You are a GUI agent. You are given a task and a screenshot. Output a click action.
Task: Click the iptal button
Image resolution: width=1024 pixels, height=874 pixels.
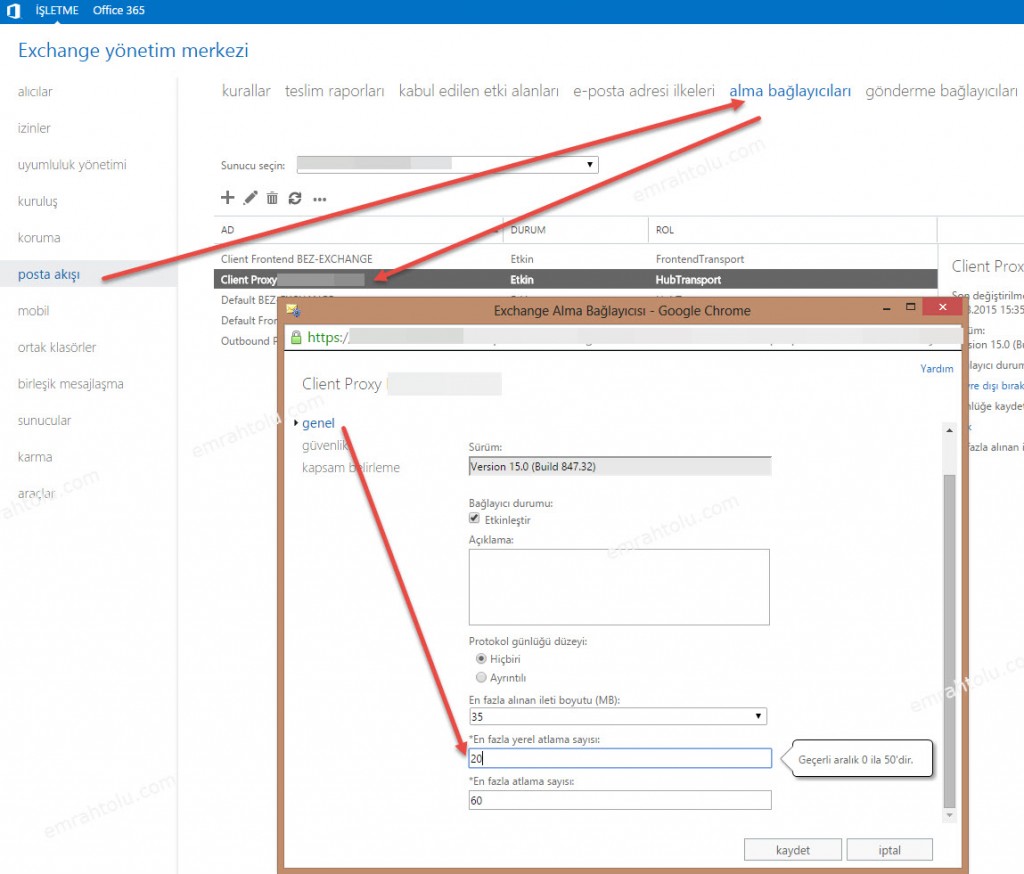(889, 850)
